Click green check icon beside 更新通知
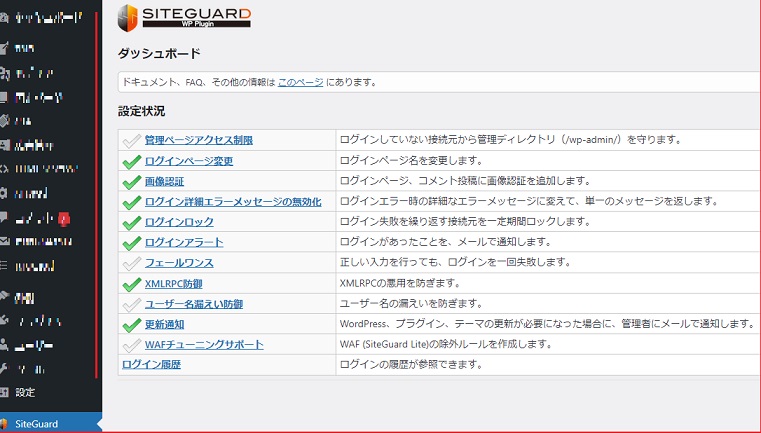The image size is (761, 433). (131, 325)
